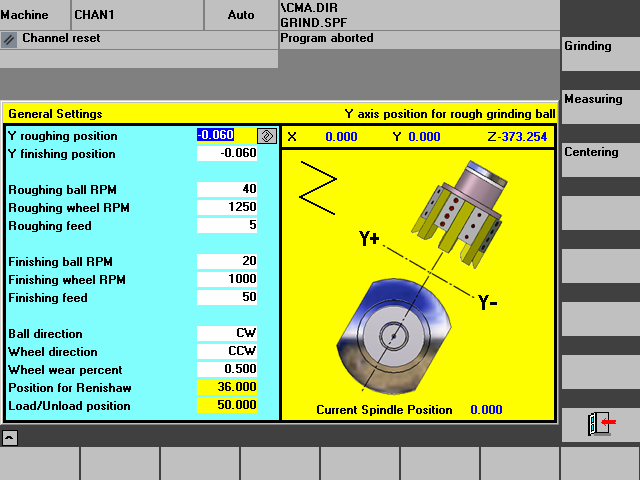
Task: Click the General Settings title
Action: click(x=55, y=114)
